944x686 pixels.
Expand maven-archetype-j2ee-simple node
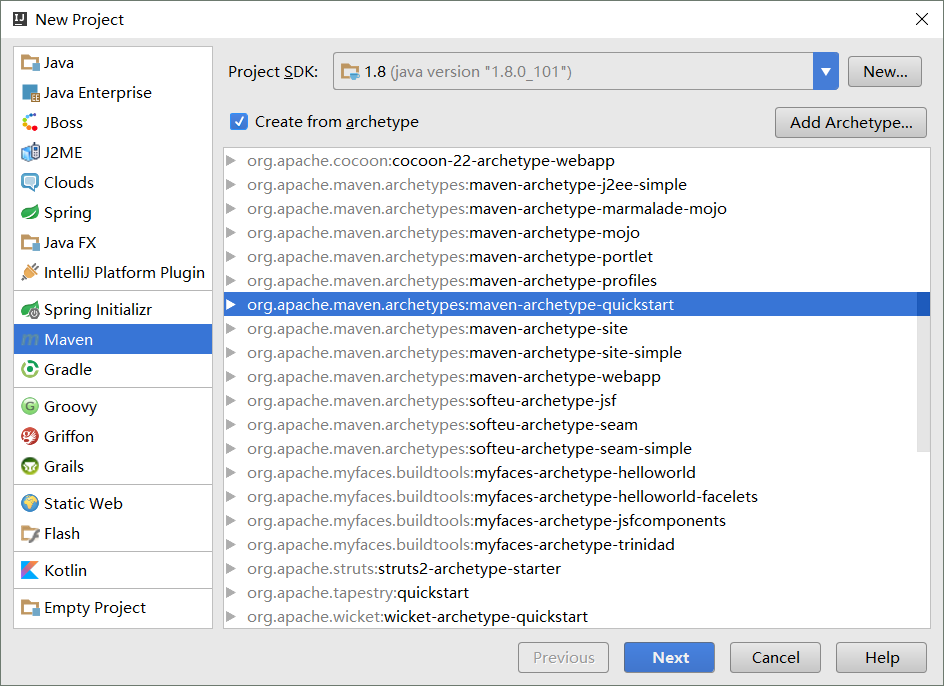pos(231,185)
